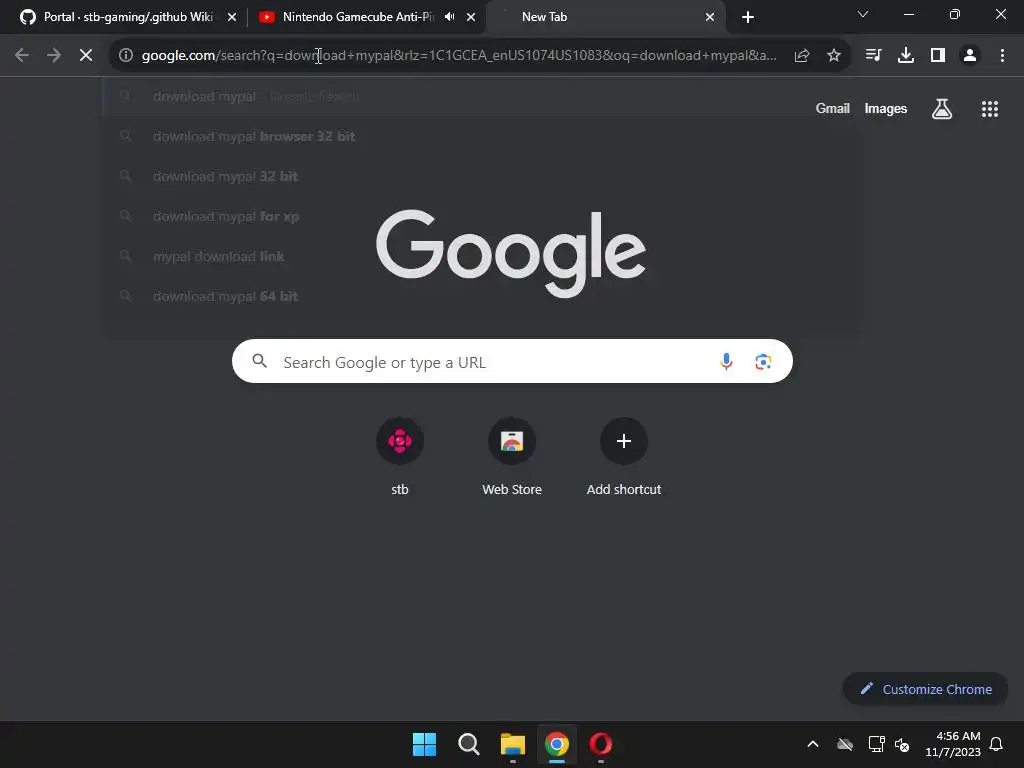
Task: Mute the Nintendo Gamecube tab audio
Action: tap(449, 17)
